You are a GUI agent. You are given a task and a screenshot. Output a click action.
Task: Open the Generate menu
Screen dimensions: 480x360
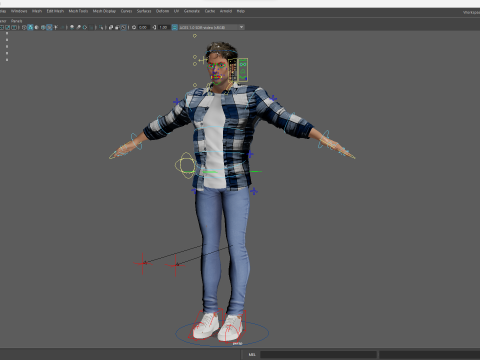pyautogui.click(x=192, y=11)
